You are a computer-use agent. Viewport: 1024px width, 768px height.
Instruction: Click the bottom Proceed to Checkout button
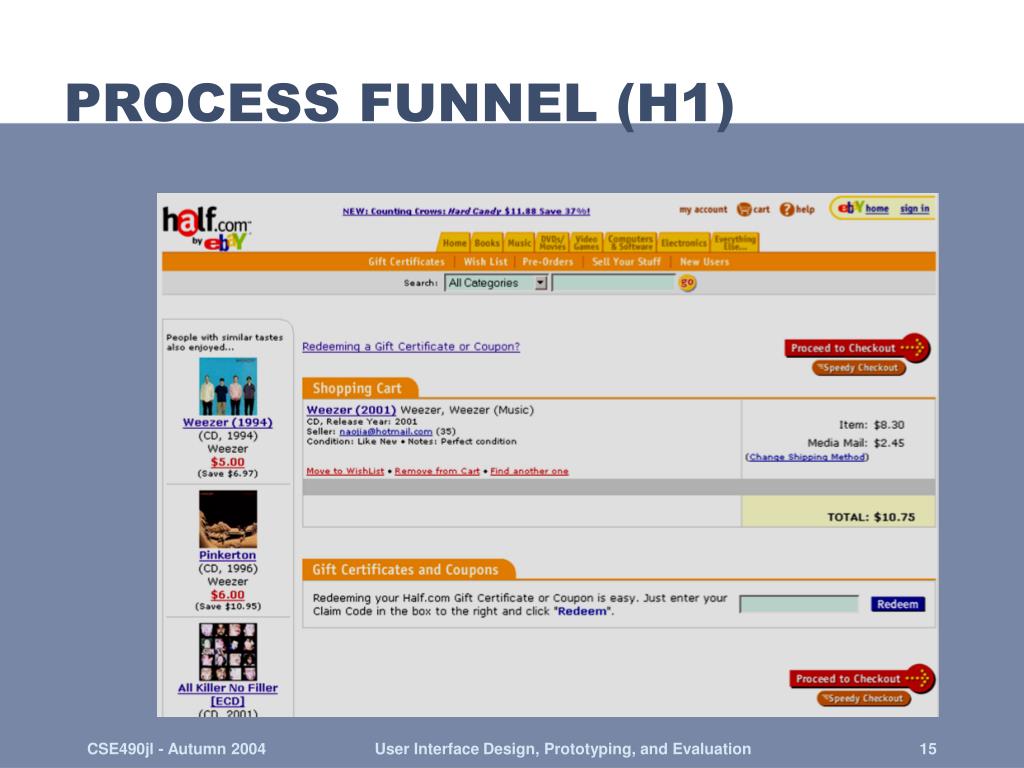pos(862,679)
